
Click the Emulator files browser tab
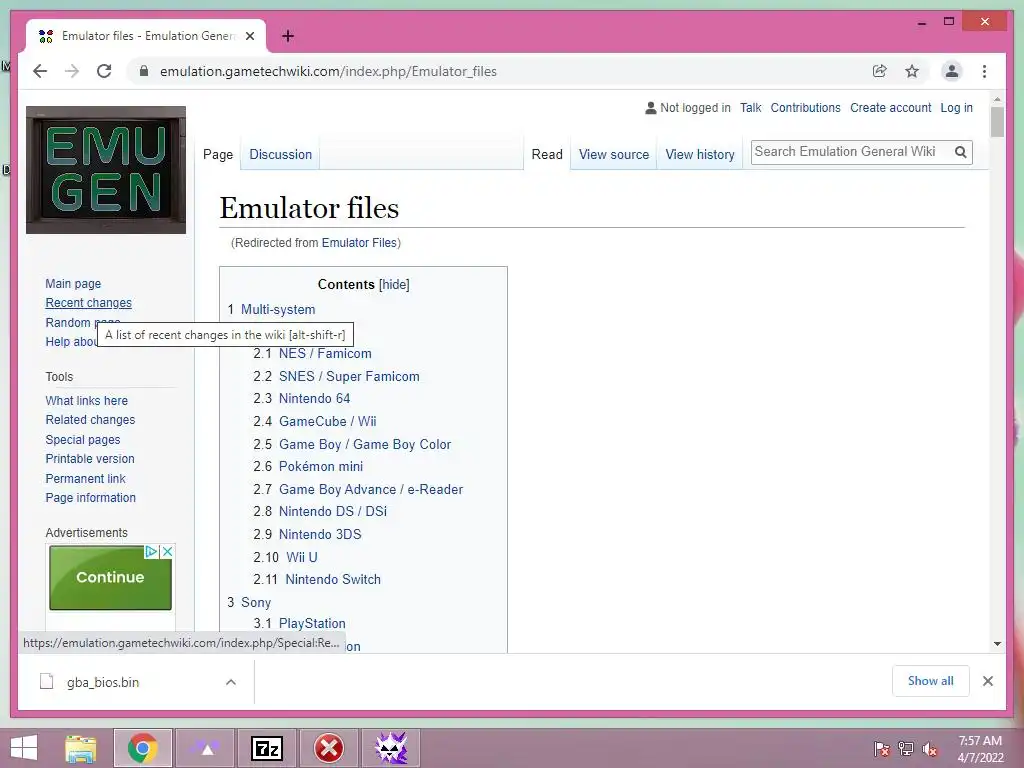[x=146, y=36]
